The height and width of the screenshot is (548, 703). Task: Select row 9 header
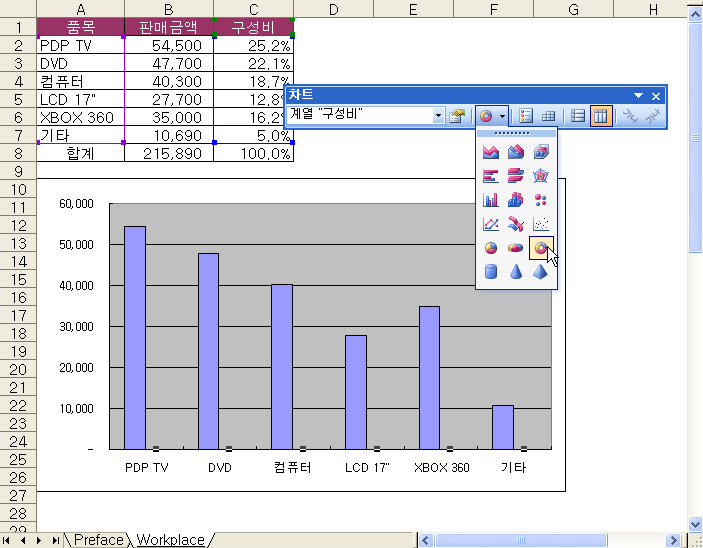point(18,171)
